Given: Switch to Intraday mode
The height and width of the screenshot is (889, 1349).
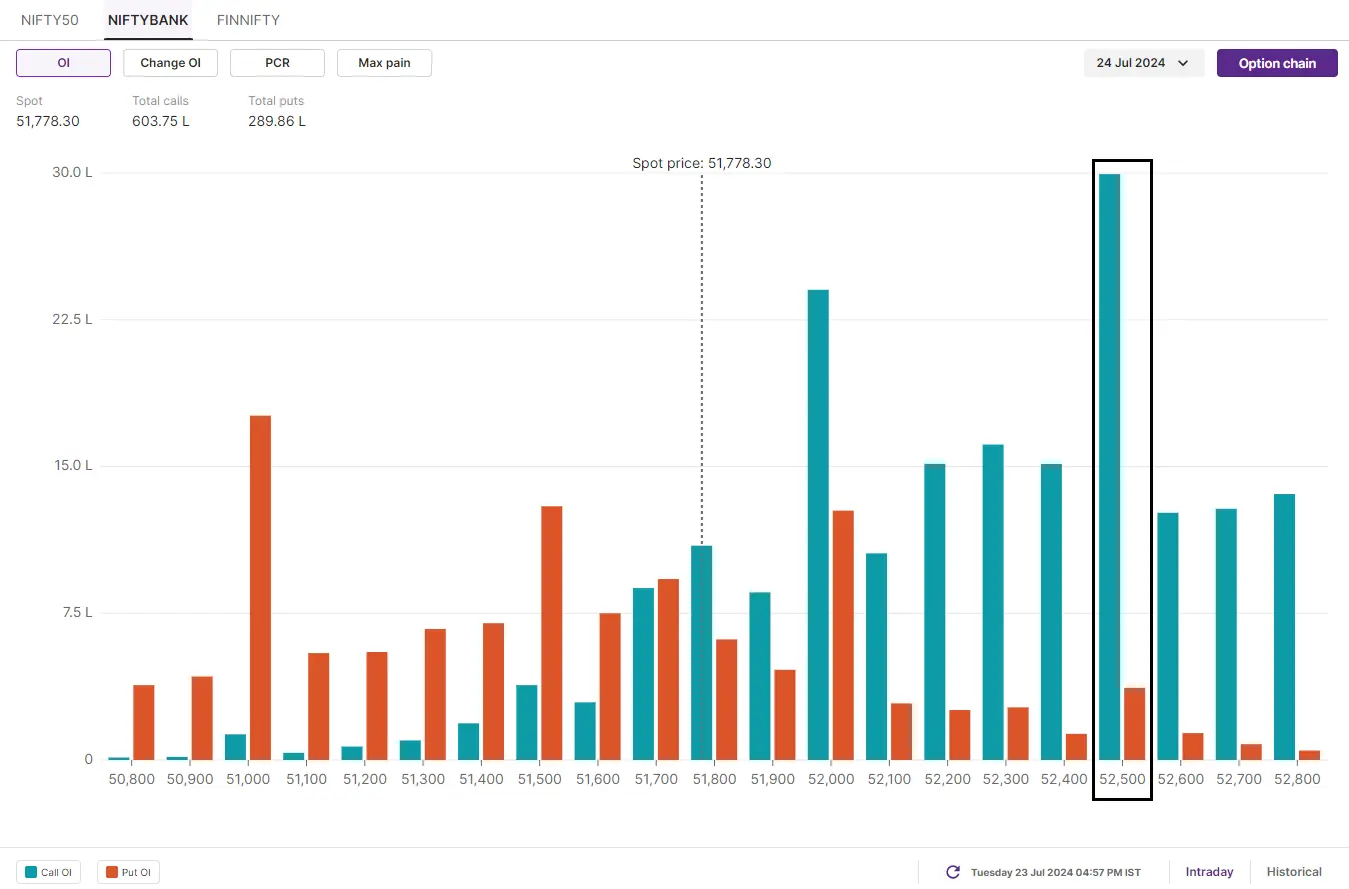Looking at the screenshot, I should (1209, 872).
